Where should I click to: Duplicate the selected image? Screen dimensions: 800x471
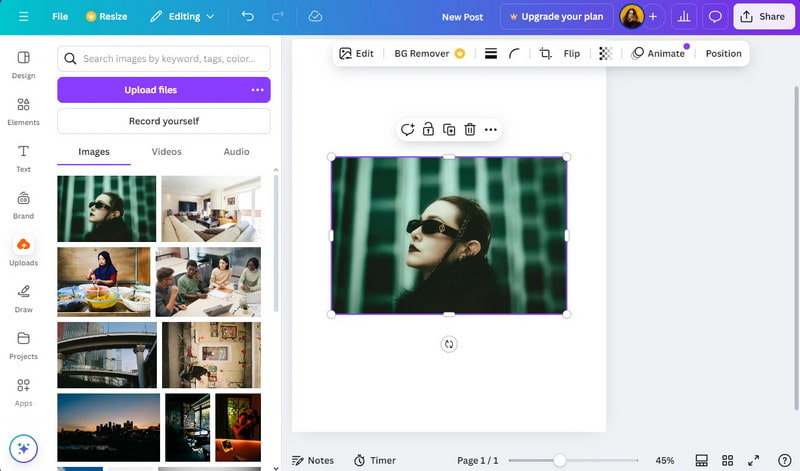(449, 130)
